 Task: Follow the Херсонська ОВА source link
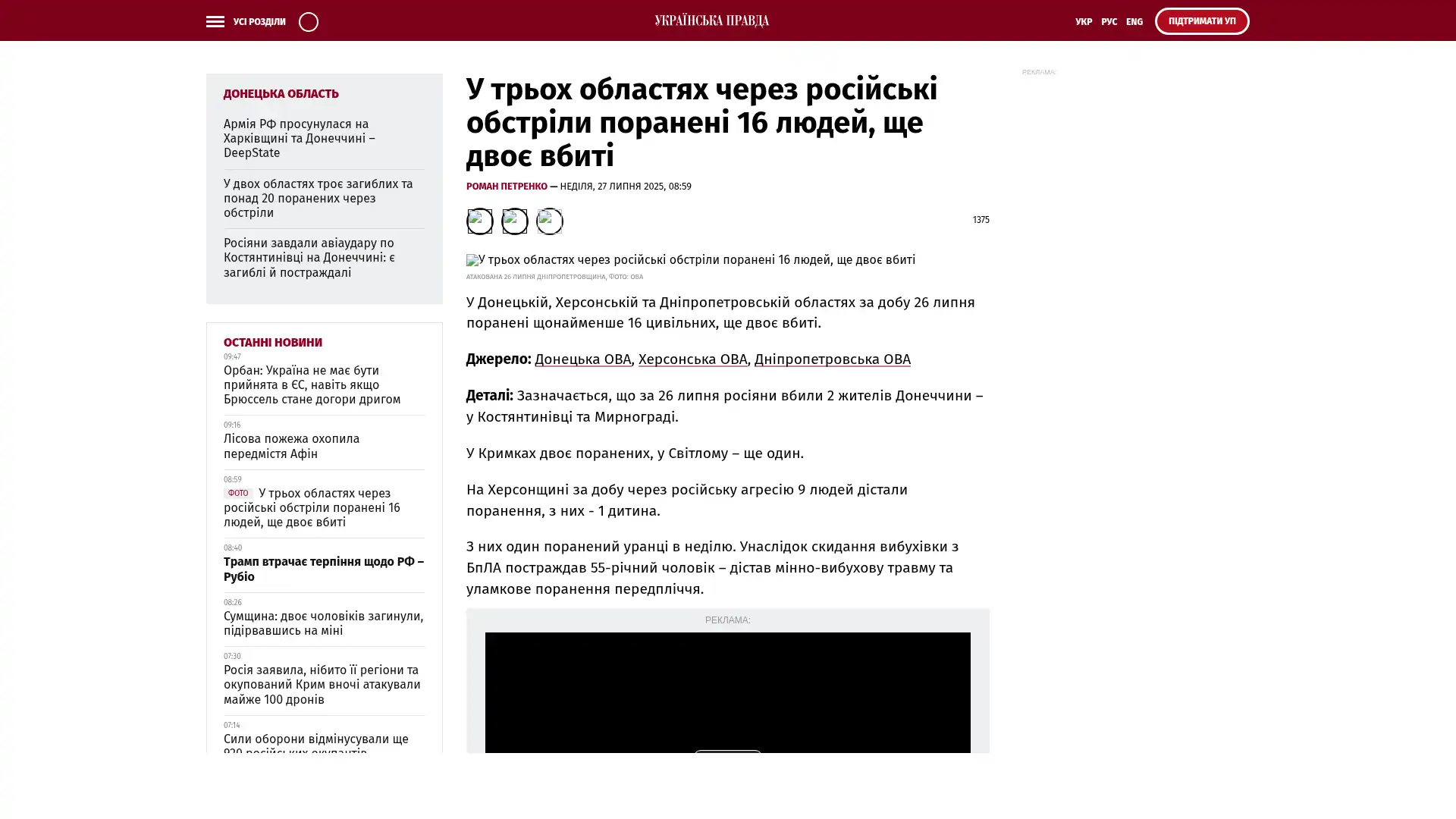click(x=692, y=359)
